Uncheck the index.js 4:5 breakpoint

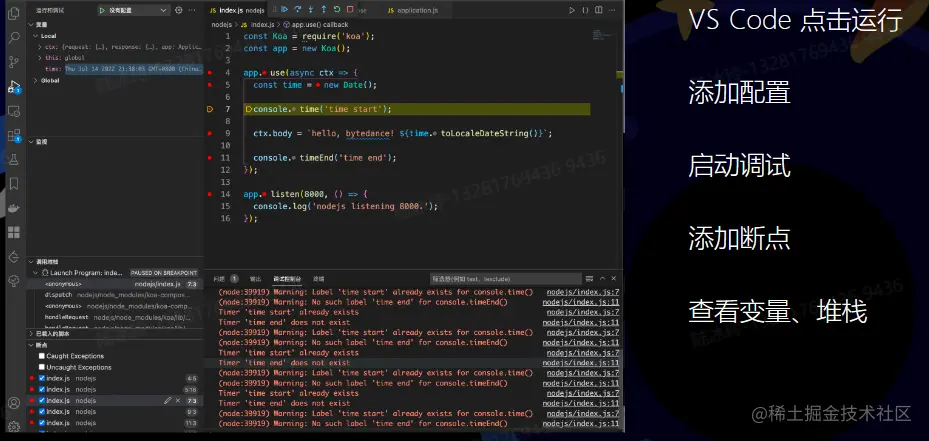click(41, 378)
